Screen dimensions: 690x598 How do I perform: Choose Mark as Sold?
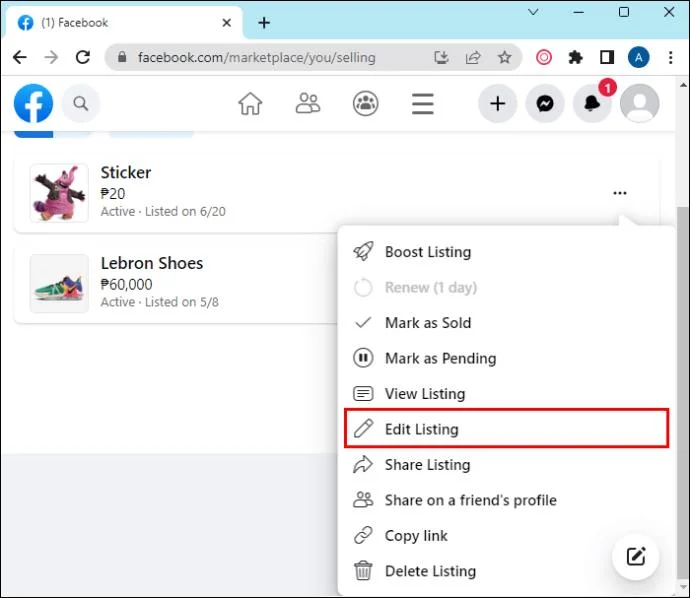(506, 323)
